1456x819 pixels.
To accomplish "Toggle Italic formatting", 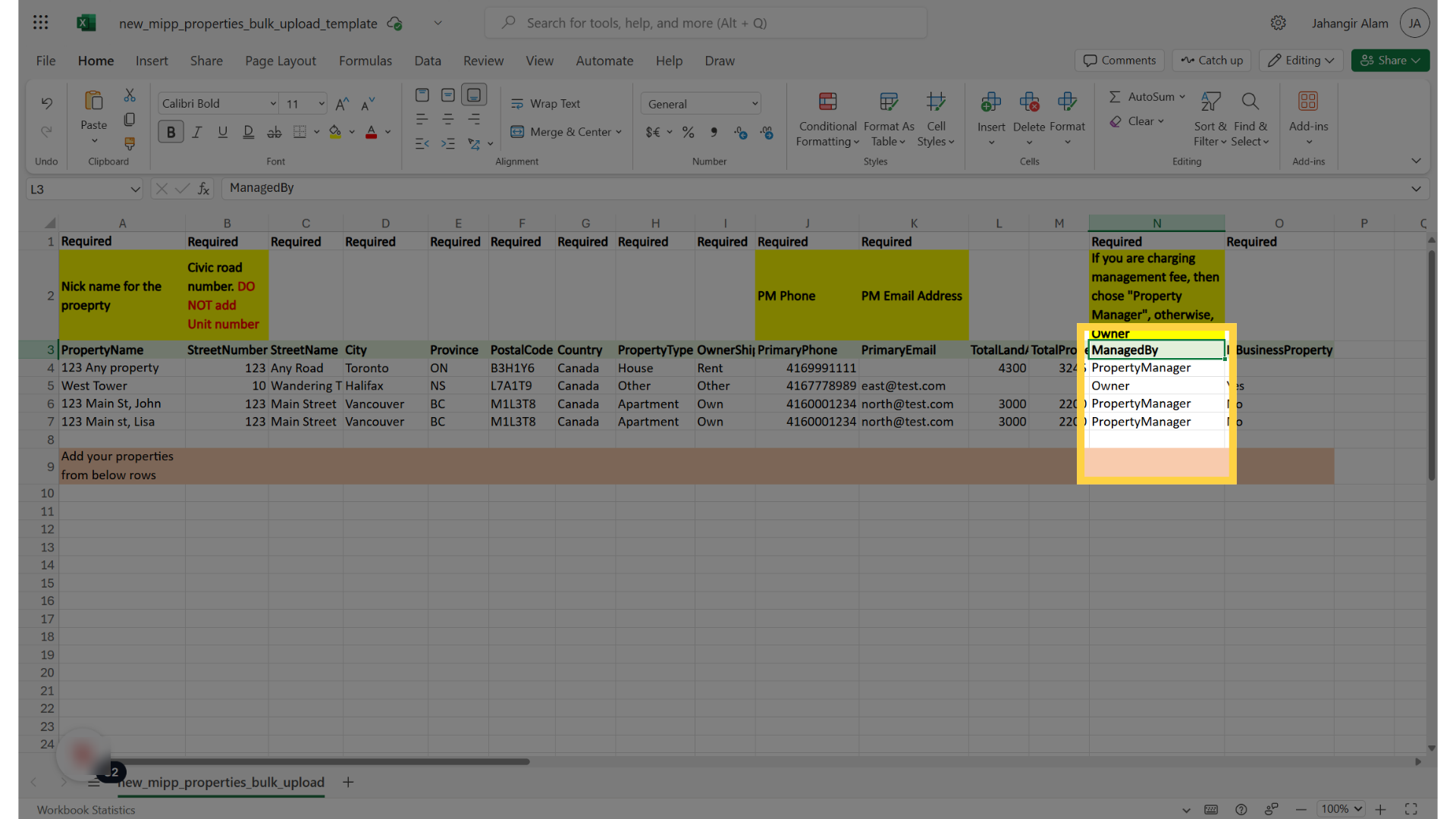I will [196, 132].
